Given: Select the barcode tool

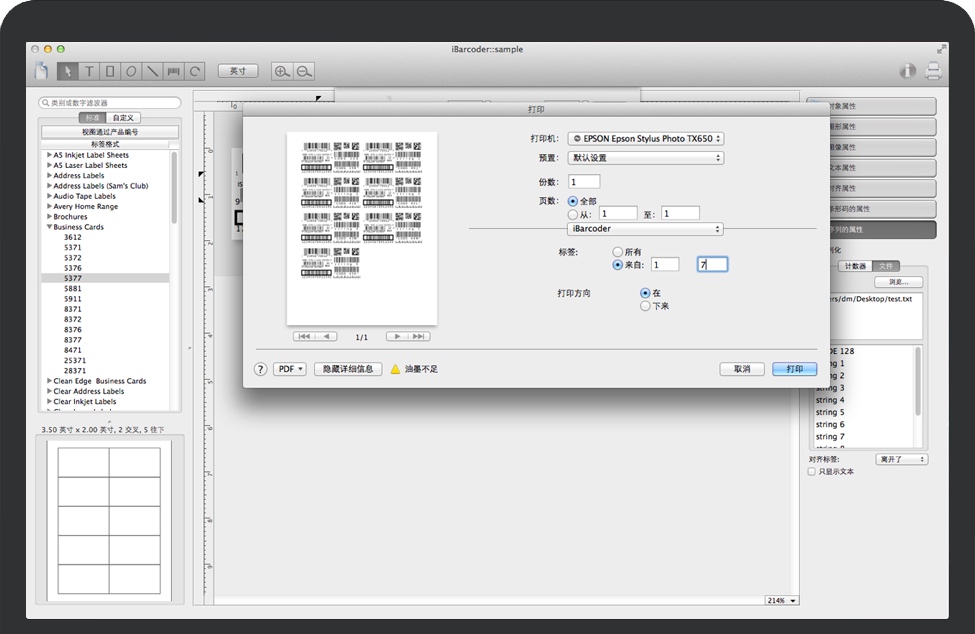Looking at the screenshot, I should (174, 71).
